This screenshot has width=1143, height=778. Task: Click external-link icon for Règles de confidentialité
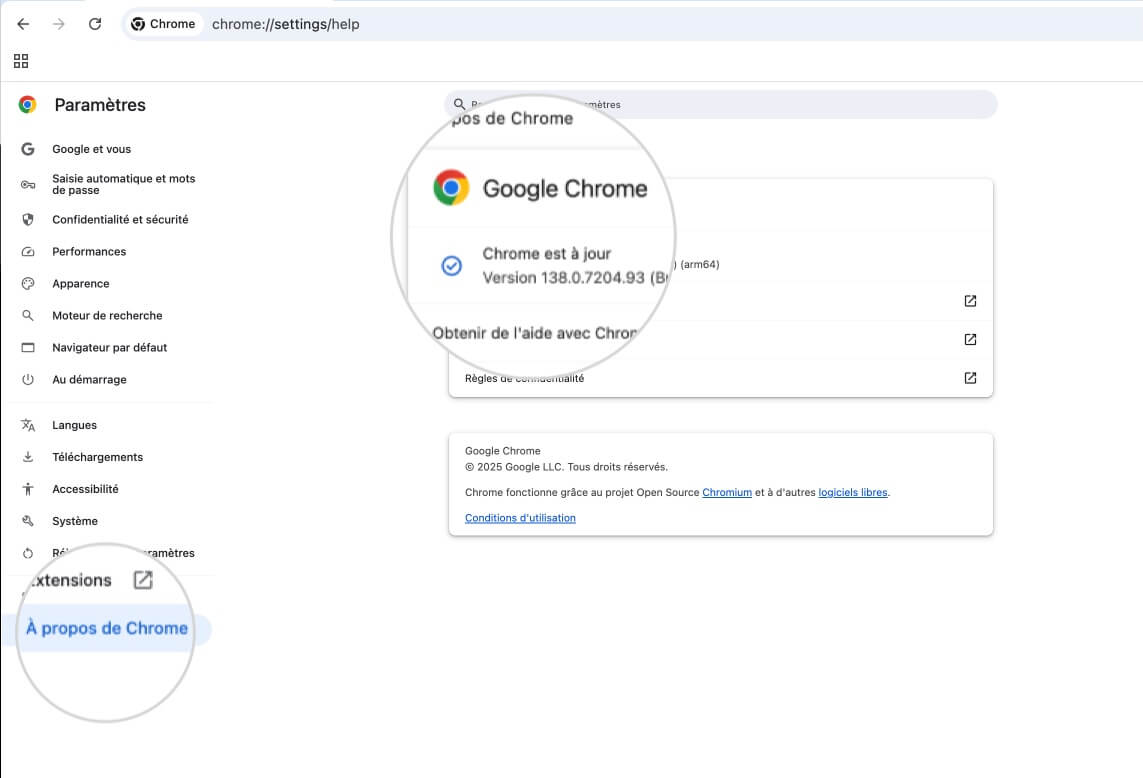tap(970, 378)
